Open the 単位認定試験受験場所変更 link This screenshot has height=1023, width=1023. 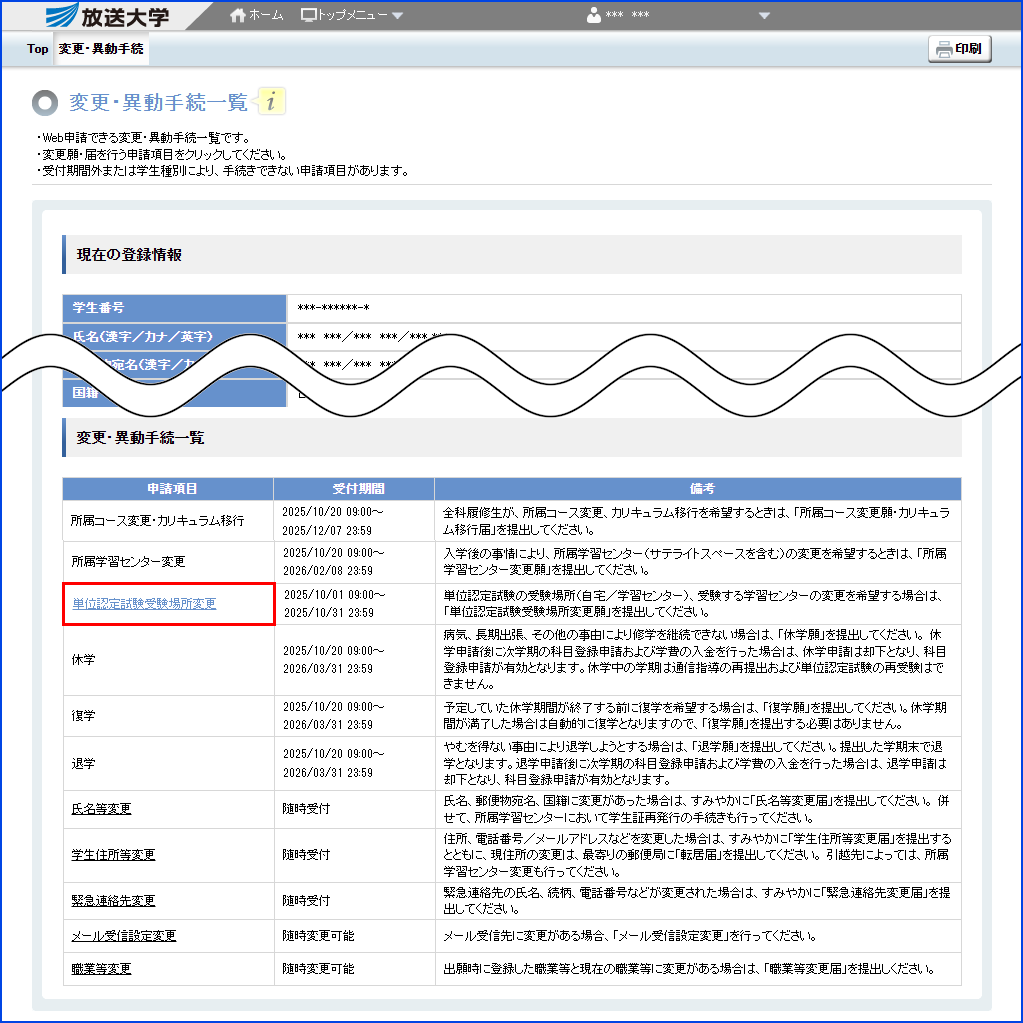(x=144, y=602)
